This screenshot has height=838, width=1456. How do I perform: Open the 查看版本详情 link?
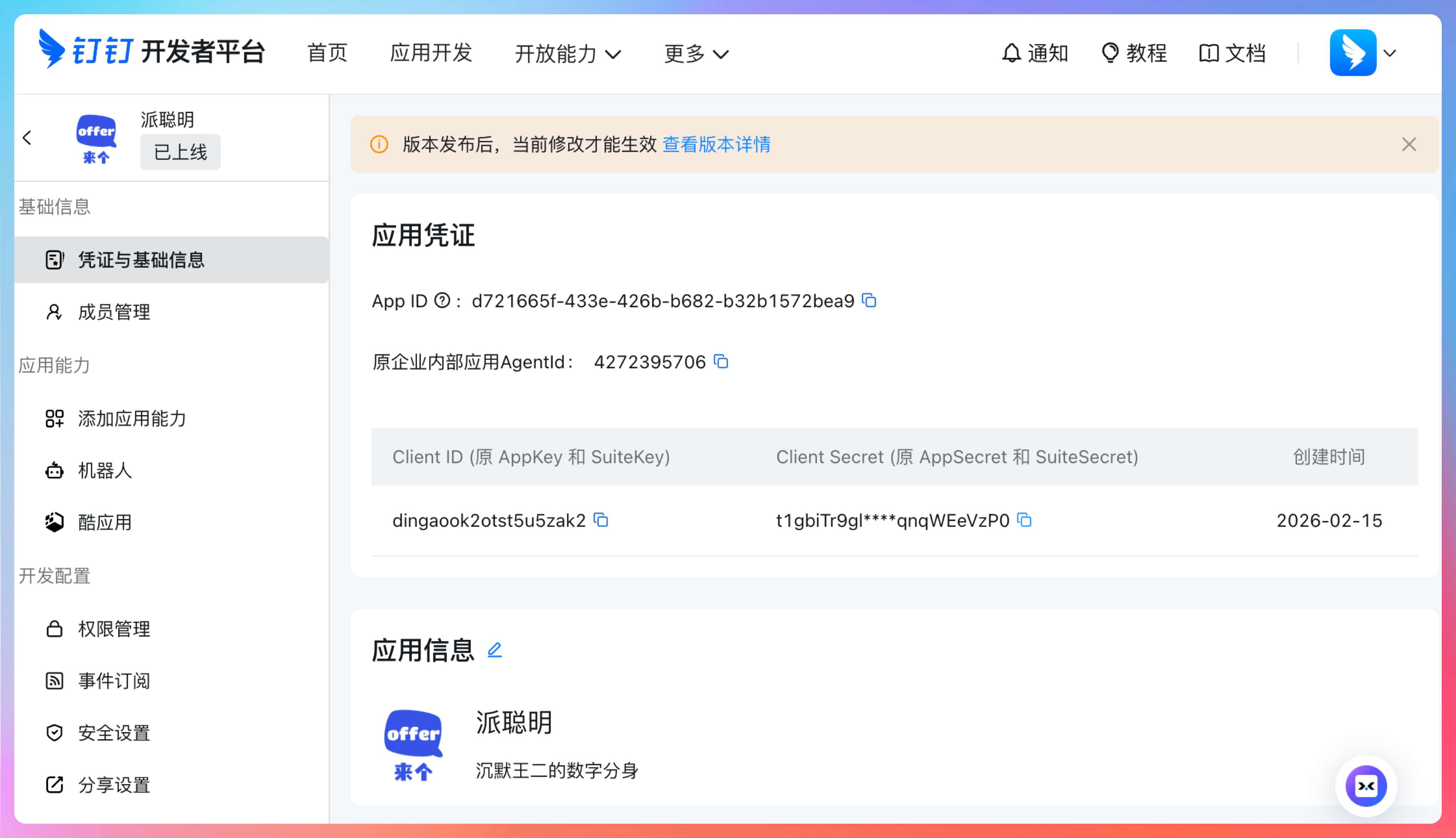pos(717,144)
